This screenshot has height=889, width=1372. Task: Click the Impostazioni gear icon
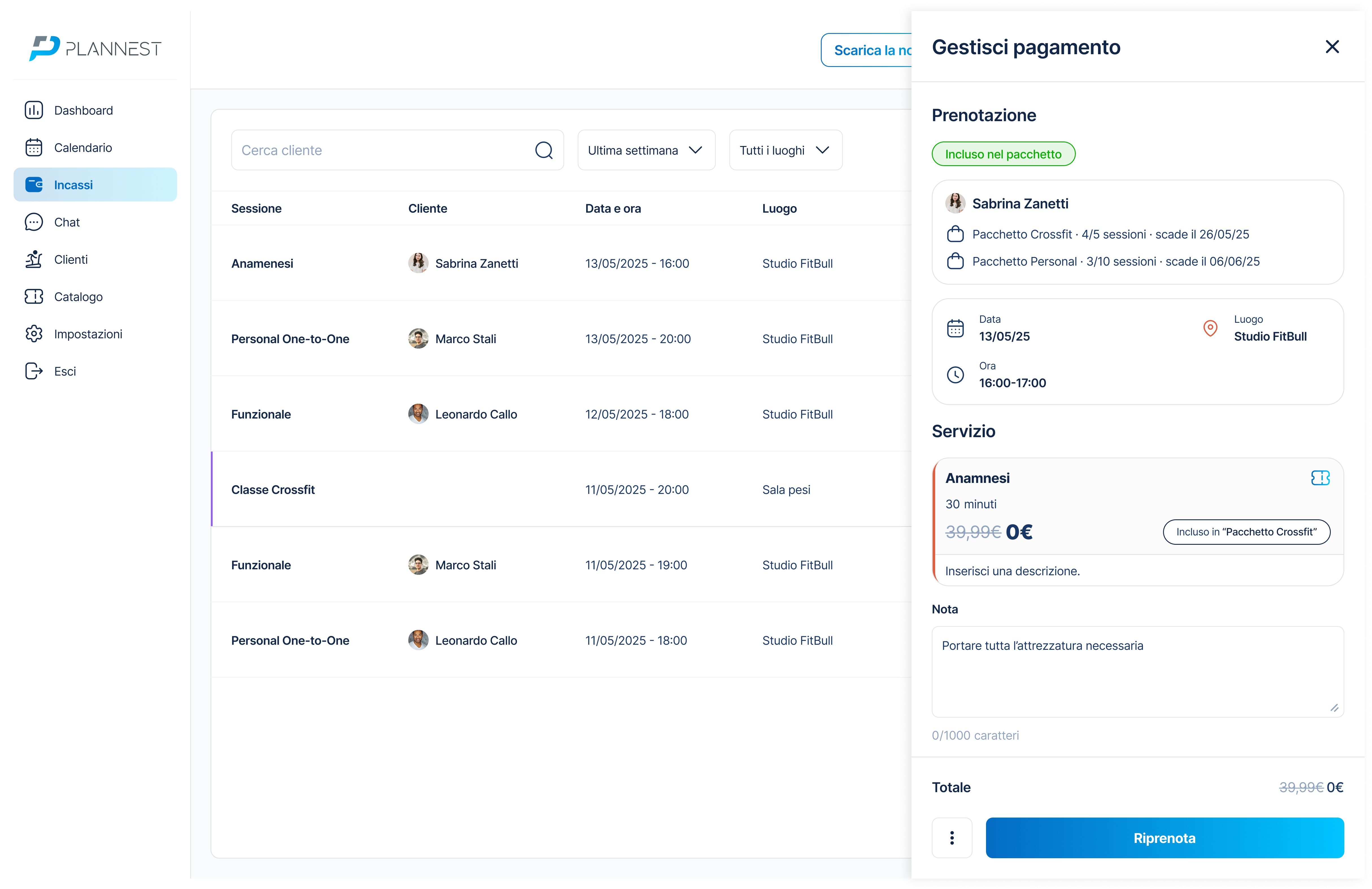pos(34,334)
